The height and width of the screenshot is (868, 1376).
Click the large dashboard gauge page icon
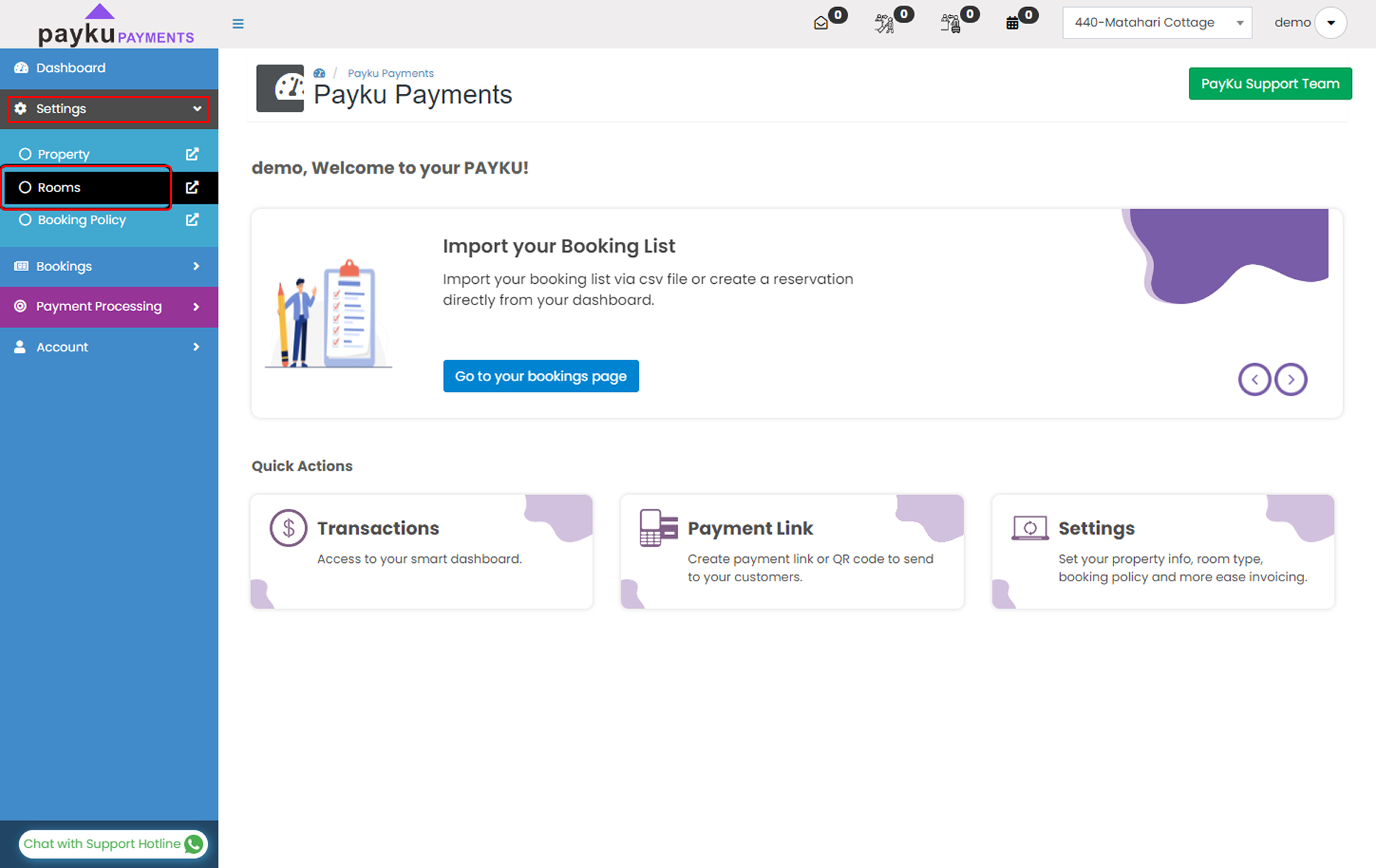click(x=280, y=88)
